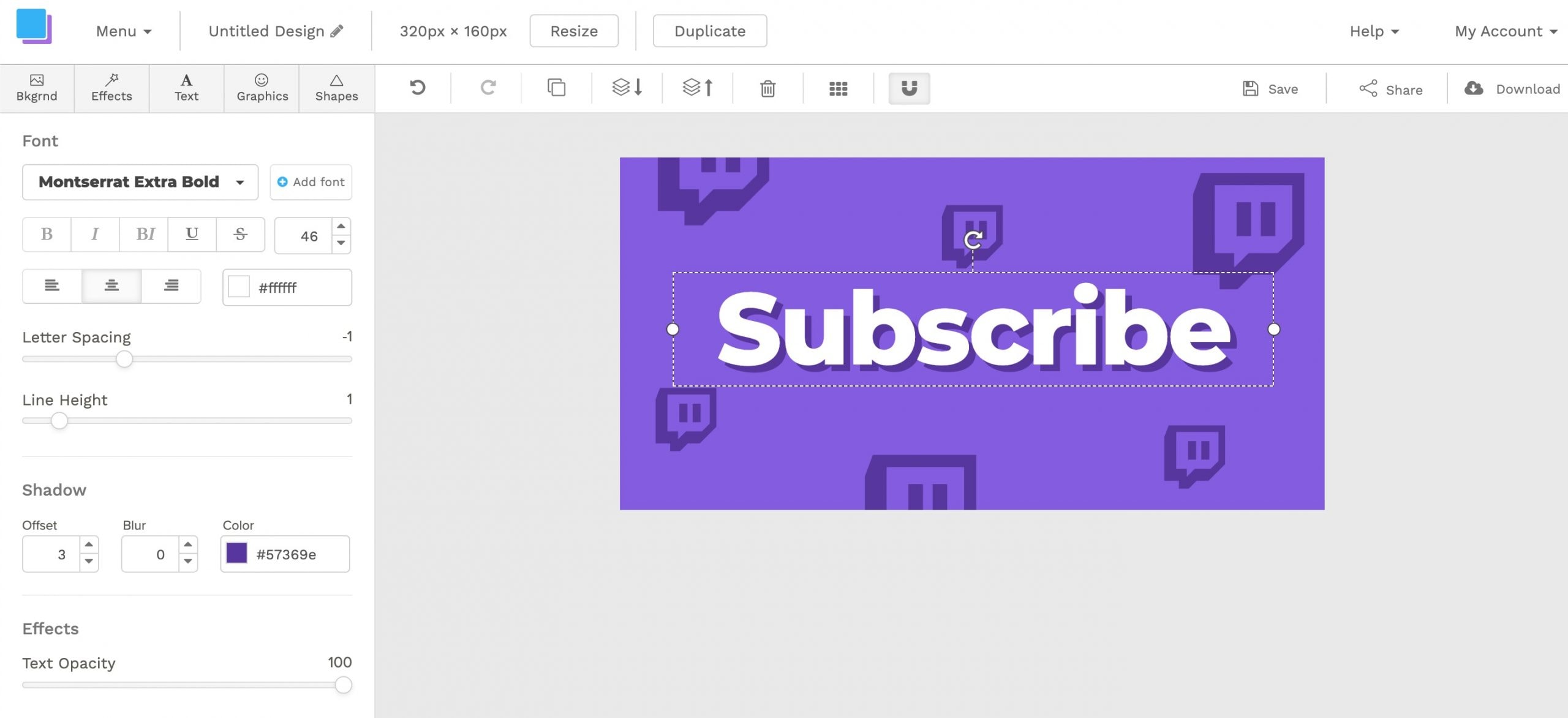Select the Effects panel tab
This screenshot has width=1568, height=718.
click(111, 88)
